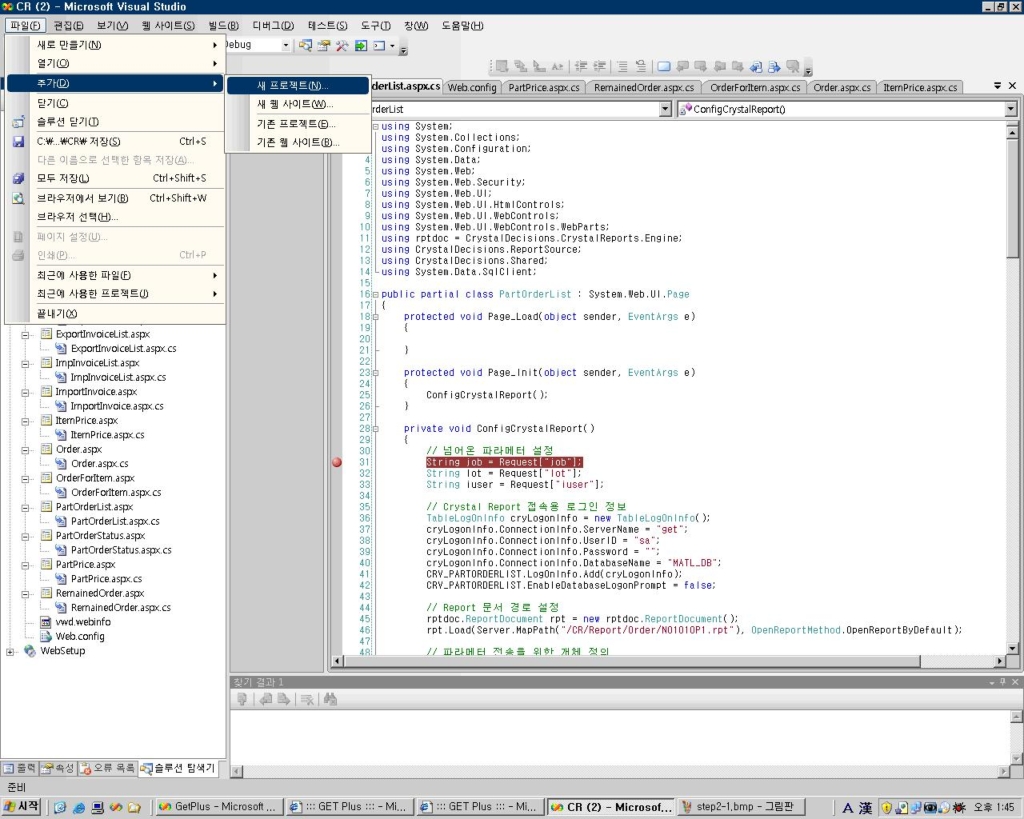Collapse the ConfigCrystalReport method at line 28

point(376,429)
